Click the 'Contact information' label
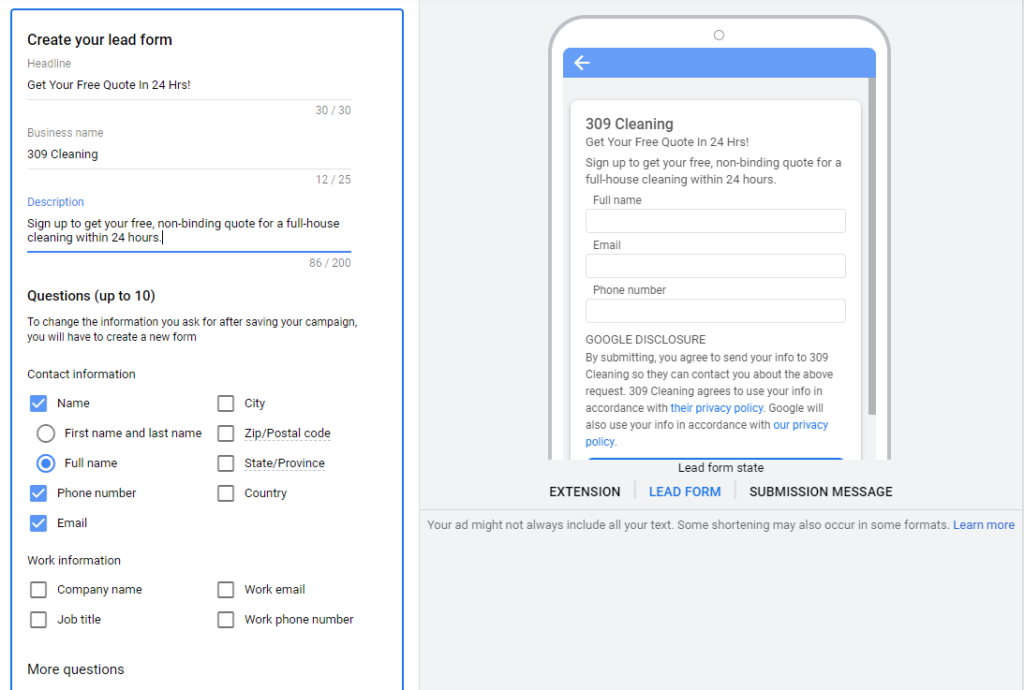Viewport: 1024px width, 690px height. 81,374
